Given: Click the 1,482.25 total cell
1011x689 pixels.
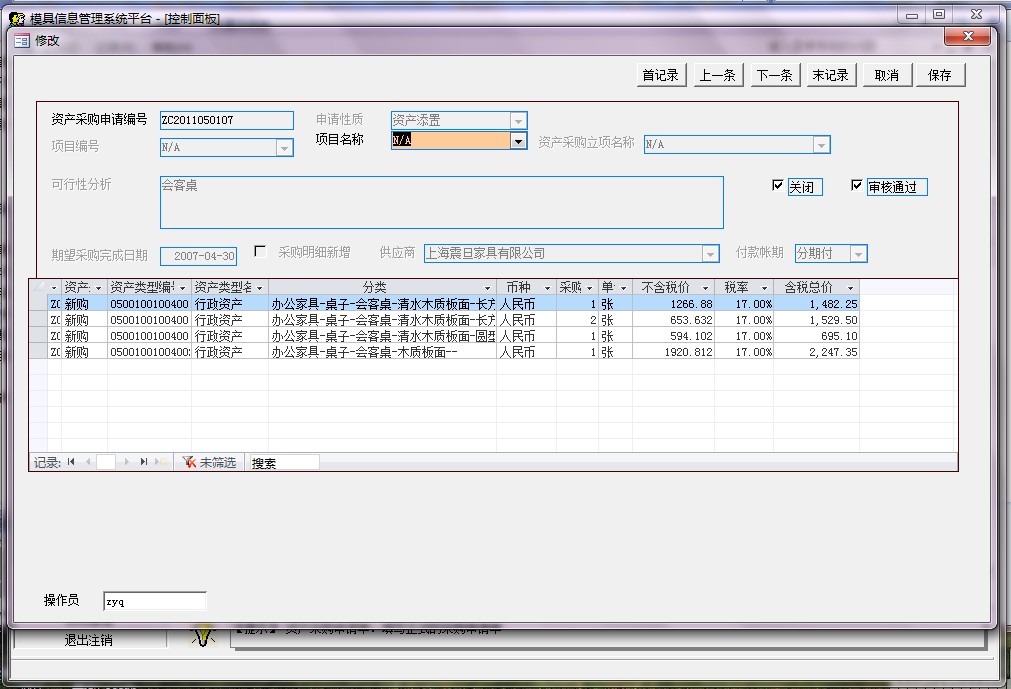Looking at the screenshot, I should pyautogui.click(x=816, y=304).
